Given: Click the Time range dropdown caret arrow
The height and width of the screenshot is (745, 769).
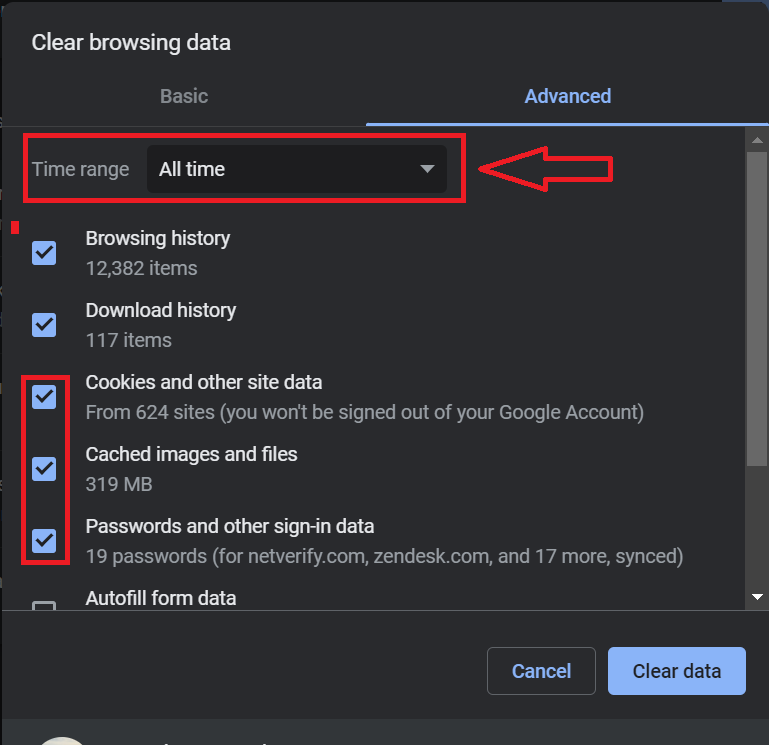Looking at the screenshot, I should click(x=427, y=169).
